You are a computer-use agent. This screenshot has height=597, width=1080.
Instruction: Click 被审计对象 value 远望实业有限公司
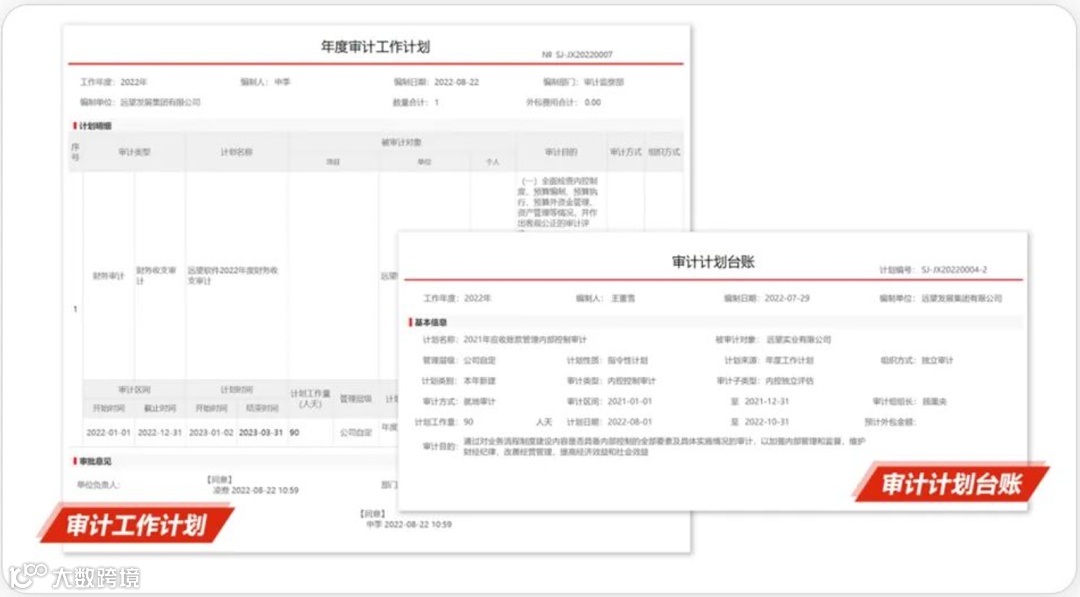[x=799, y=340]
